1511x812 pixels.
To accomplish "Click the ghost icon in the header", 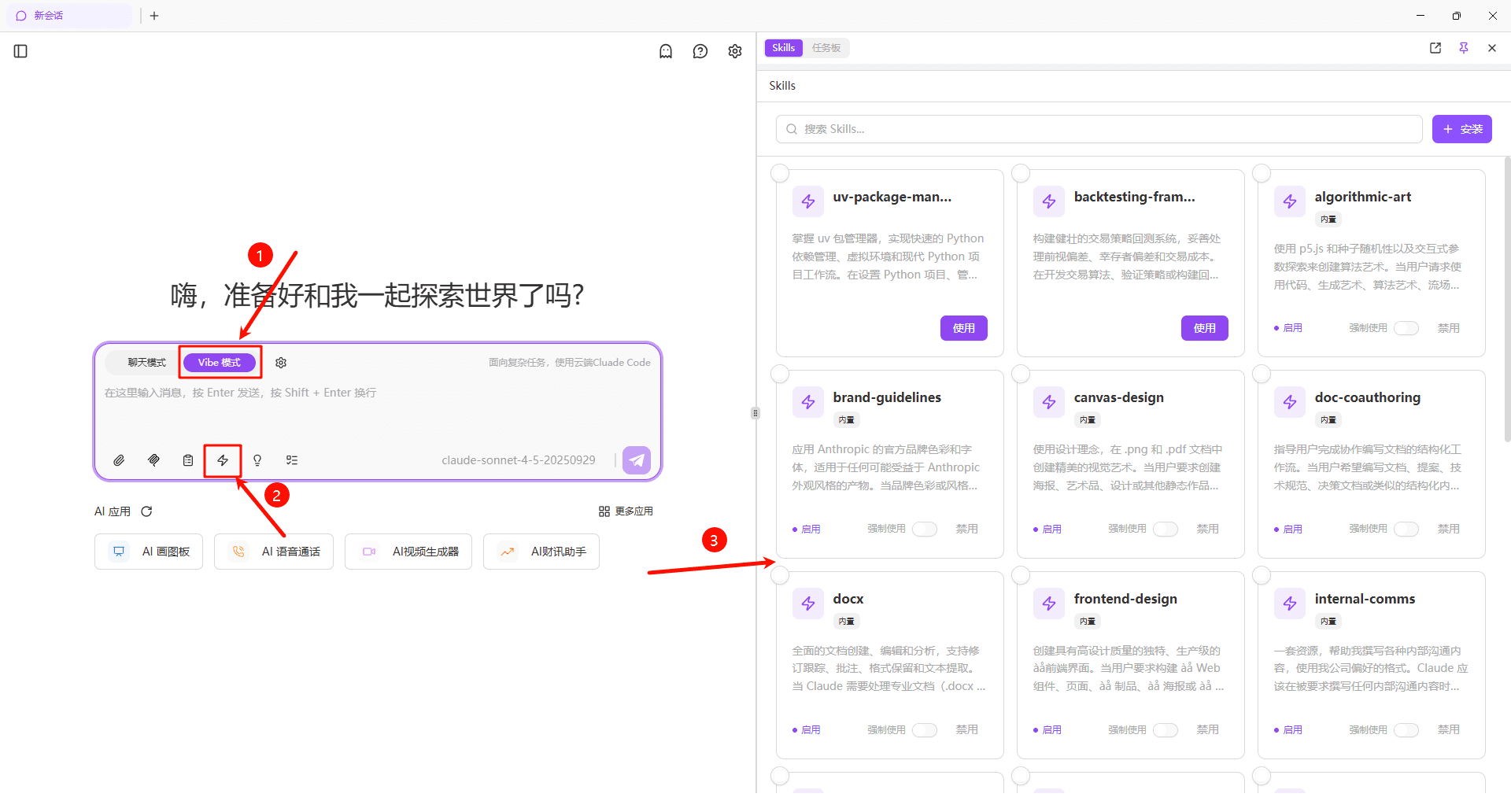I will [666, 51].
